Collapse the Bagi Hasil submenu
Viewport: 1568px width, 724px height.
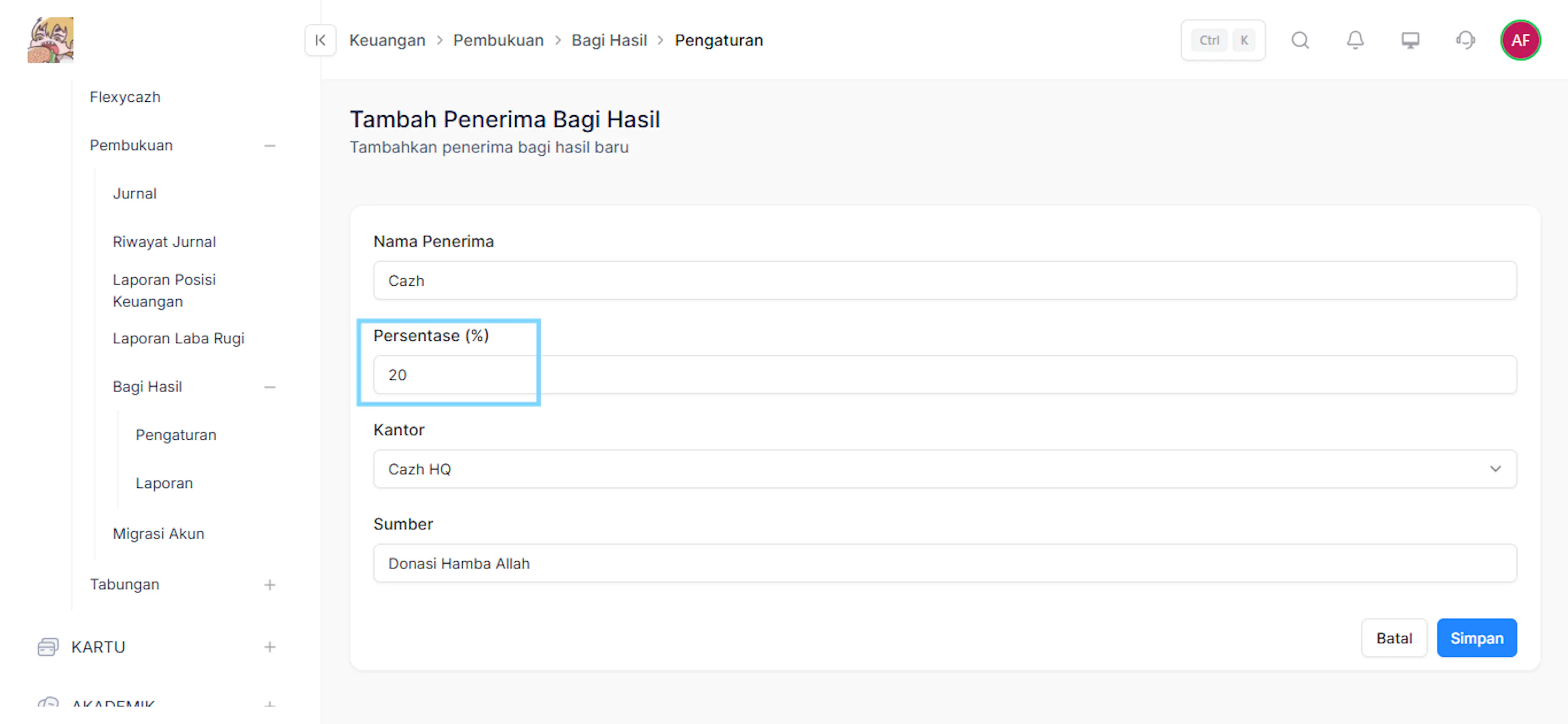(x=269, y=387)
